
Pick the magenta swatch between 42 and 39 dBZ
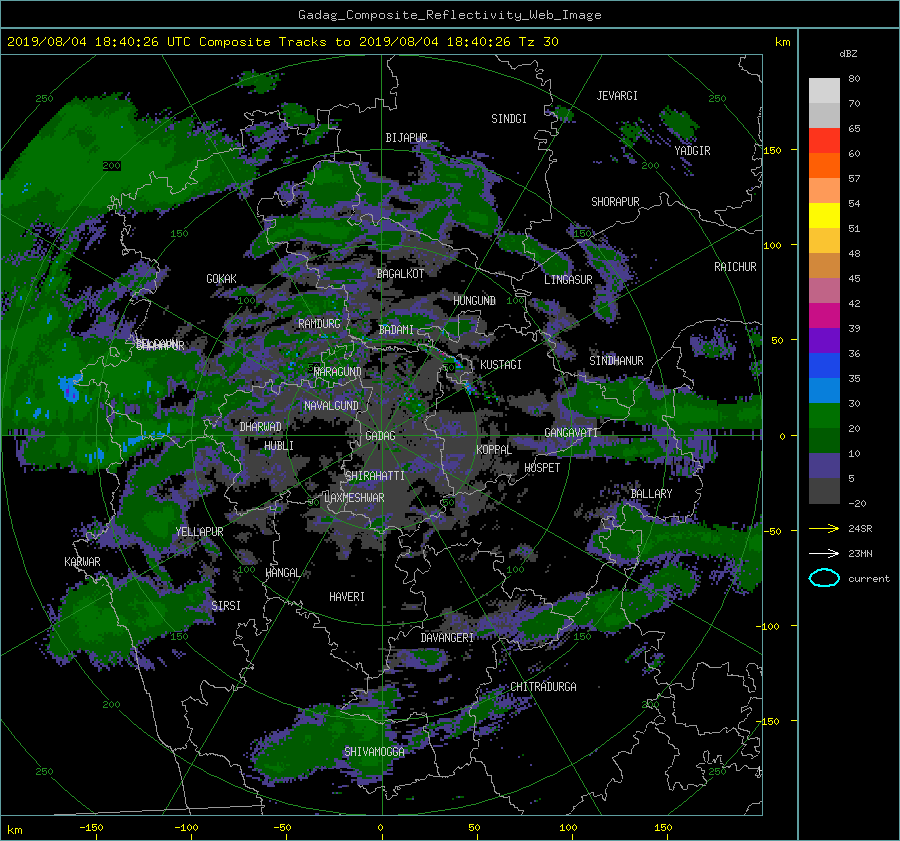(x=824, y=316)
